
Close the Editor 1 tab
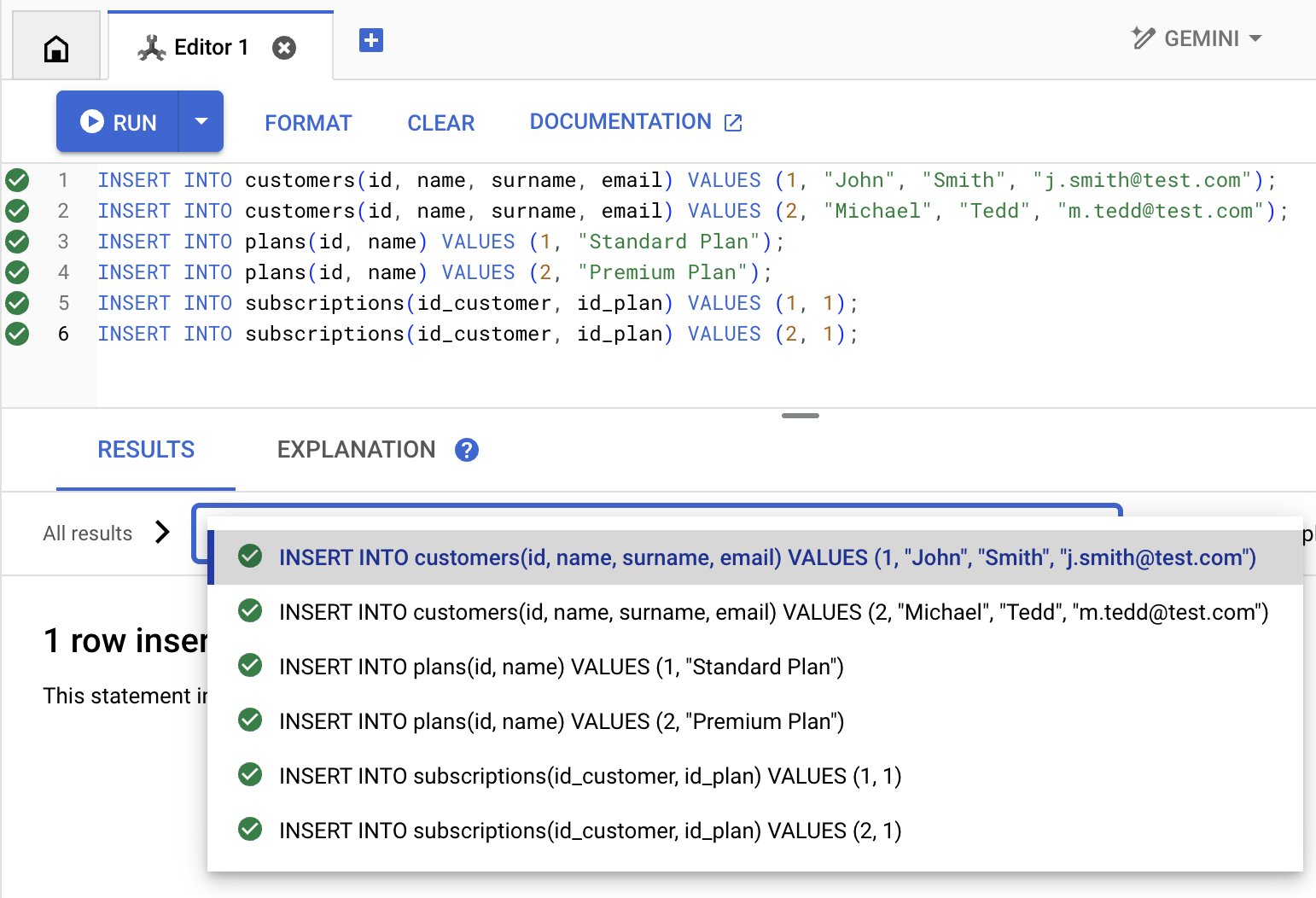[284, 48]
